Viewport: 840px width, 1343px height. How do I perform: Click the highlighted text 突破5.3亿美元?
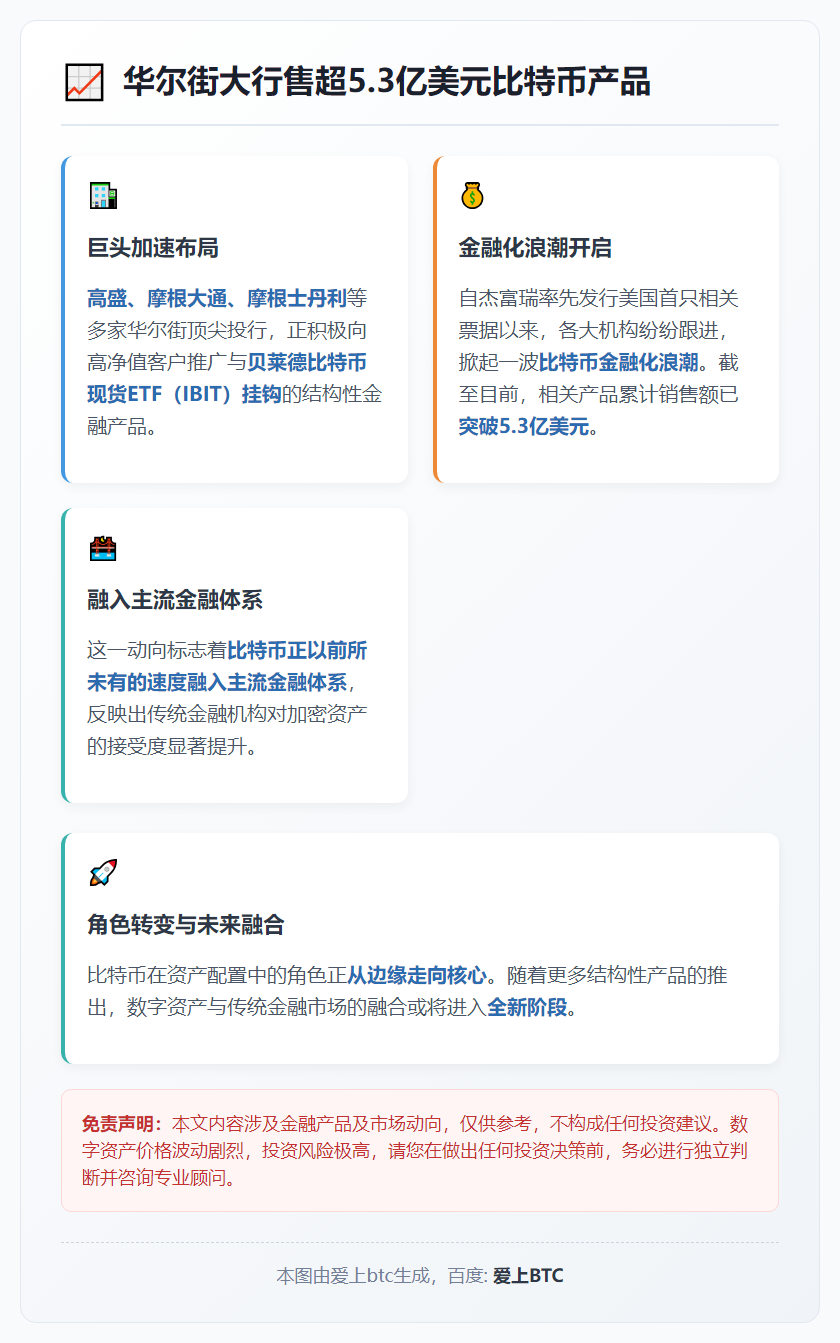[x=524, y=427]
